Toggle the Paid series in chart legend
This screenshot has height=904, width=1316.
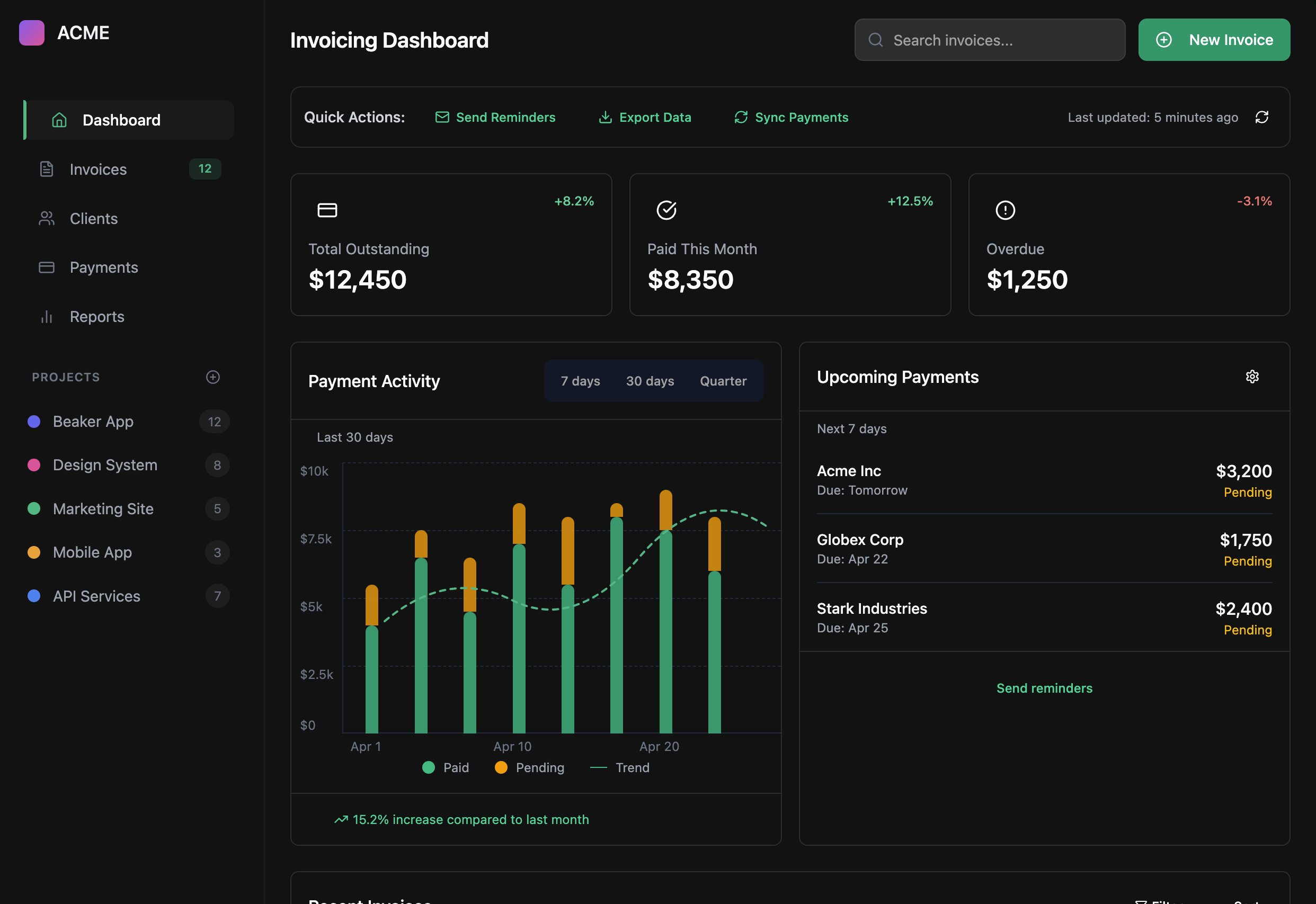[x=446, y=767]
